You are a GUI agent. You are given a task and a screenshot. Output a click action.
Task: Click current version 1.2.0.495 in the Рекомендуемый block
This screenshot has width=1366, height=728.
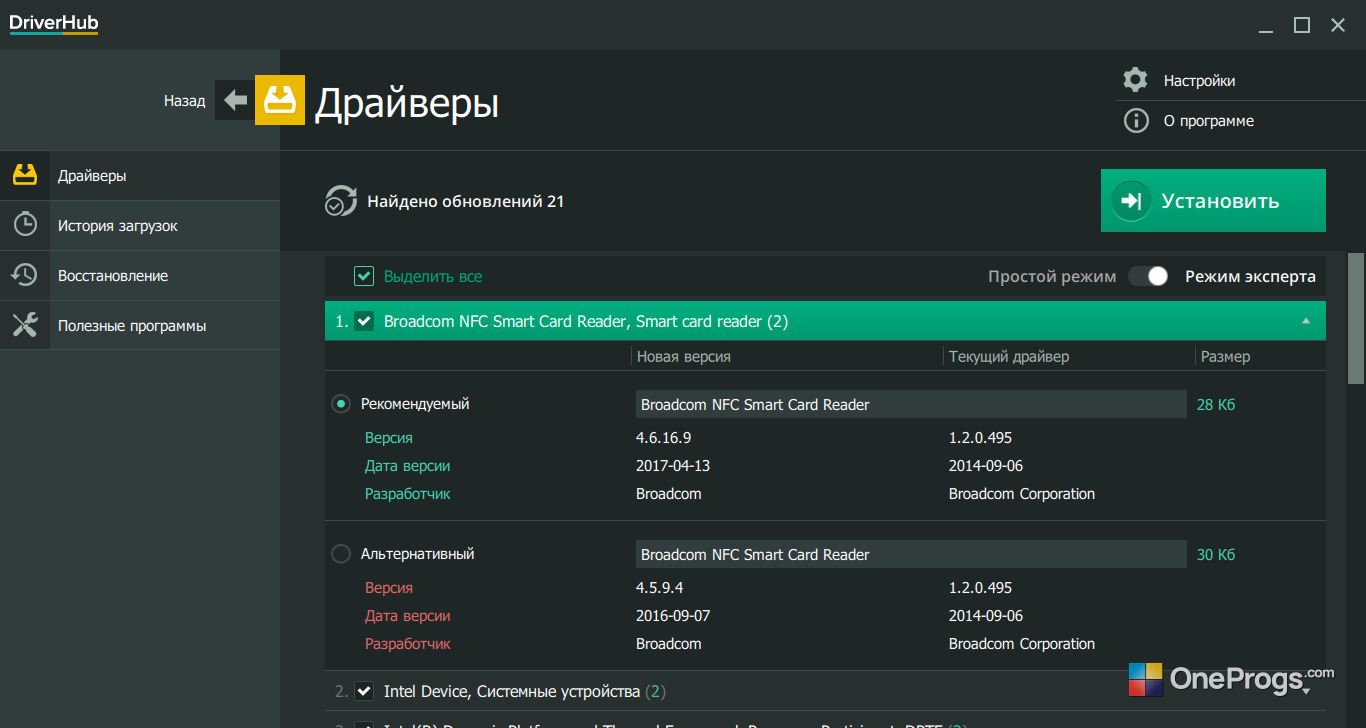click(981, 438)
